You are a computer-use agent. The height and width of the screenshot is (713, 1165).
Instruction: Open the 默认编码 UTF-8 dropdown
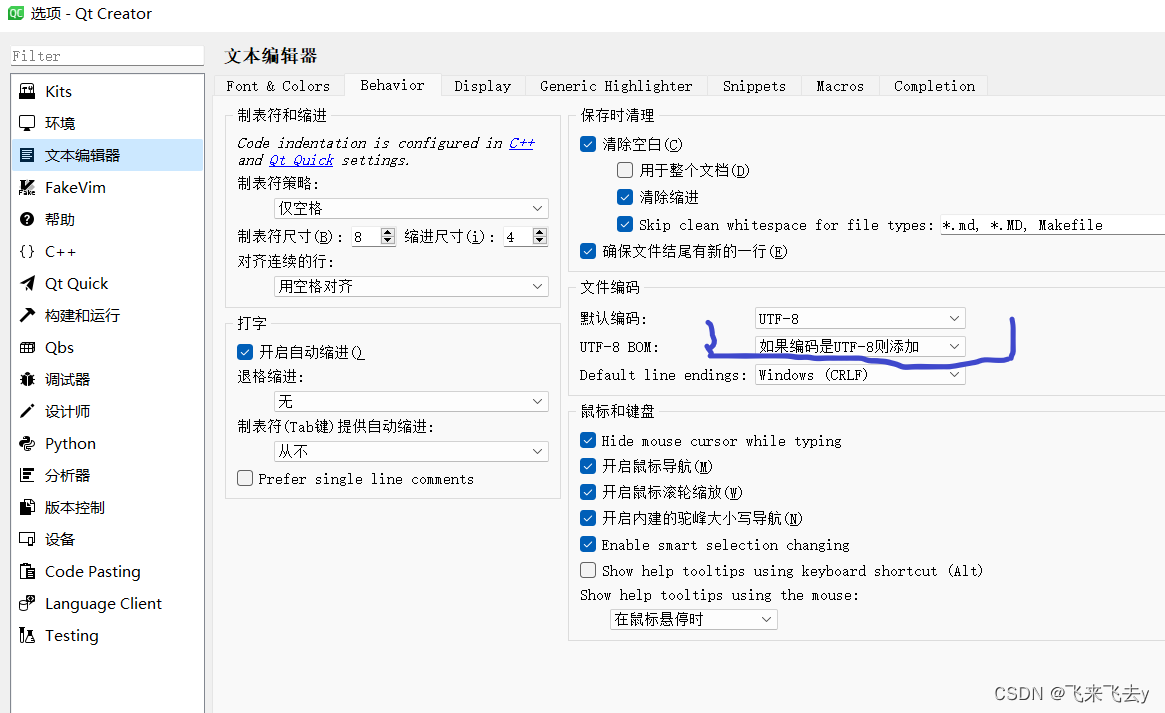tap(860, 319)
